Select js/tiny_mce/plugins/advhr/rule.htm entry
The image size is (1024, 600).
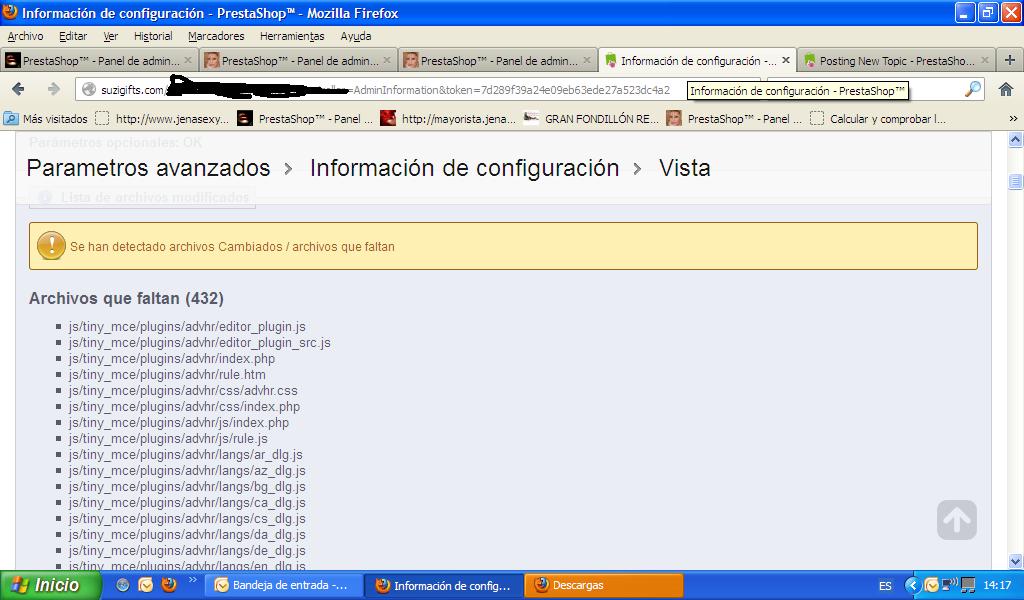click(x=167, y=375)
